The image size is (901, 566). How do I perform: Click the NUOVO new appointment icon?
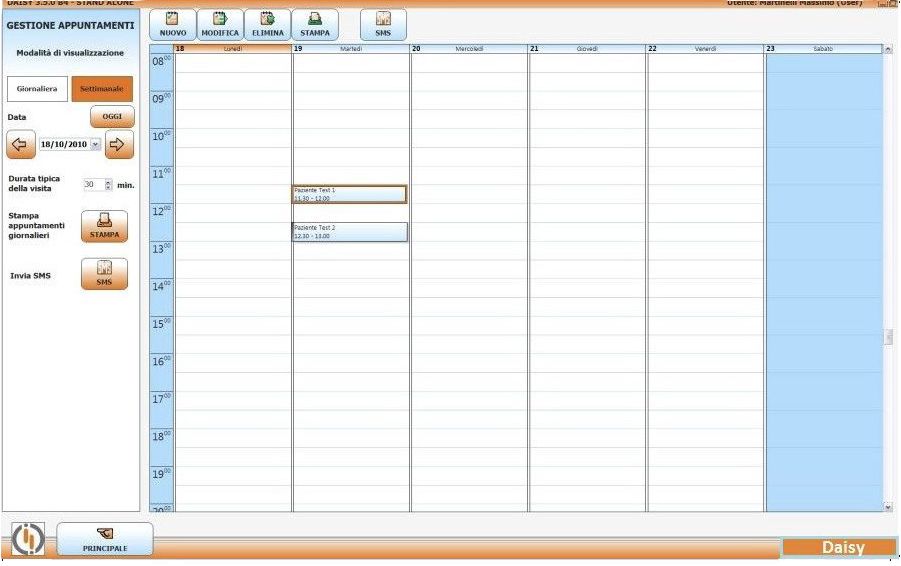pyautogui.click(x=172, y=19)
